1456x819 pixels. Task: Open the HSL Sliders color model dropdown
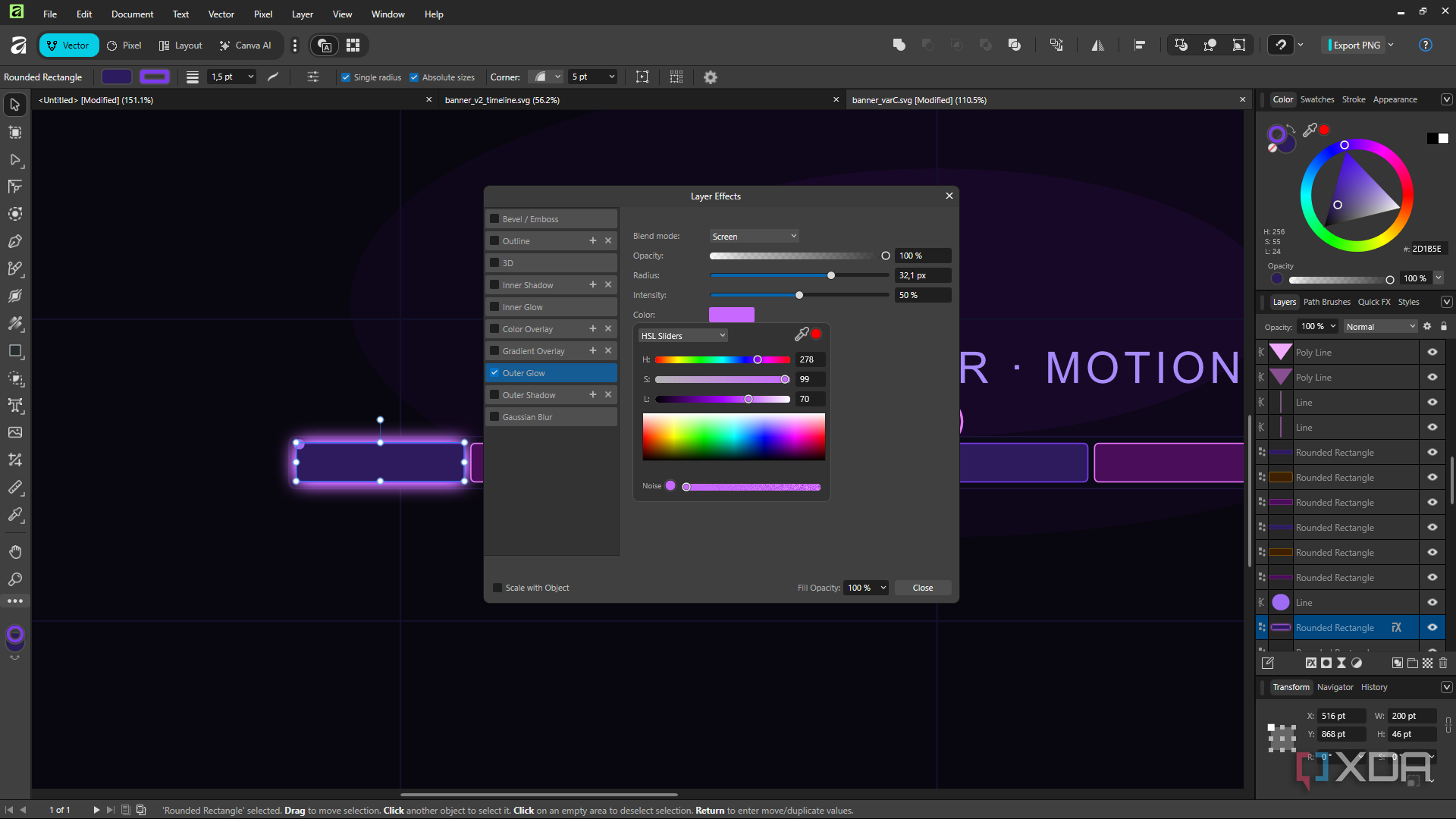(x=682, y=336)
